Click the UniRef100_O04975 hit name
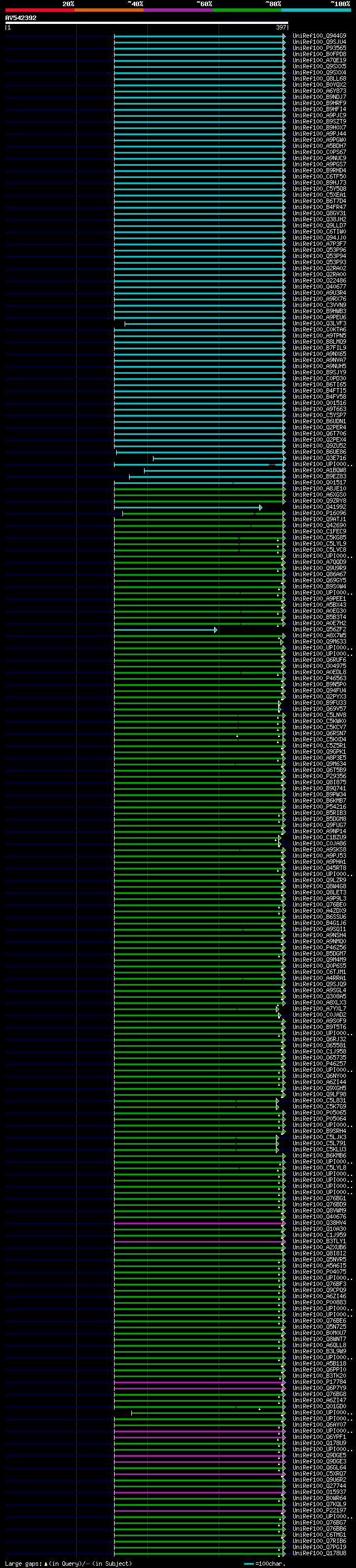Image resolution: width=356 pixels, height=1568 pixels. click(x=319, y=666)
